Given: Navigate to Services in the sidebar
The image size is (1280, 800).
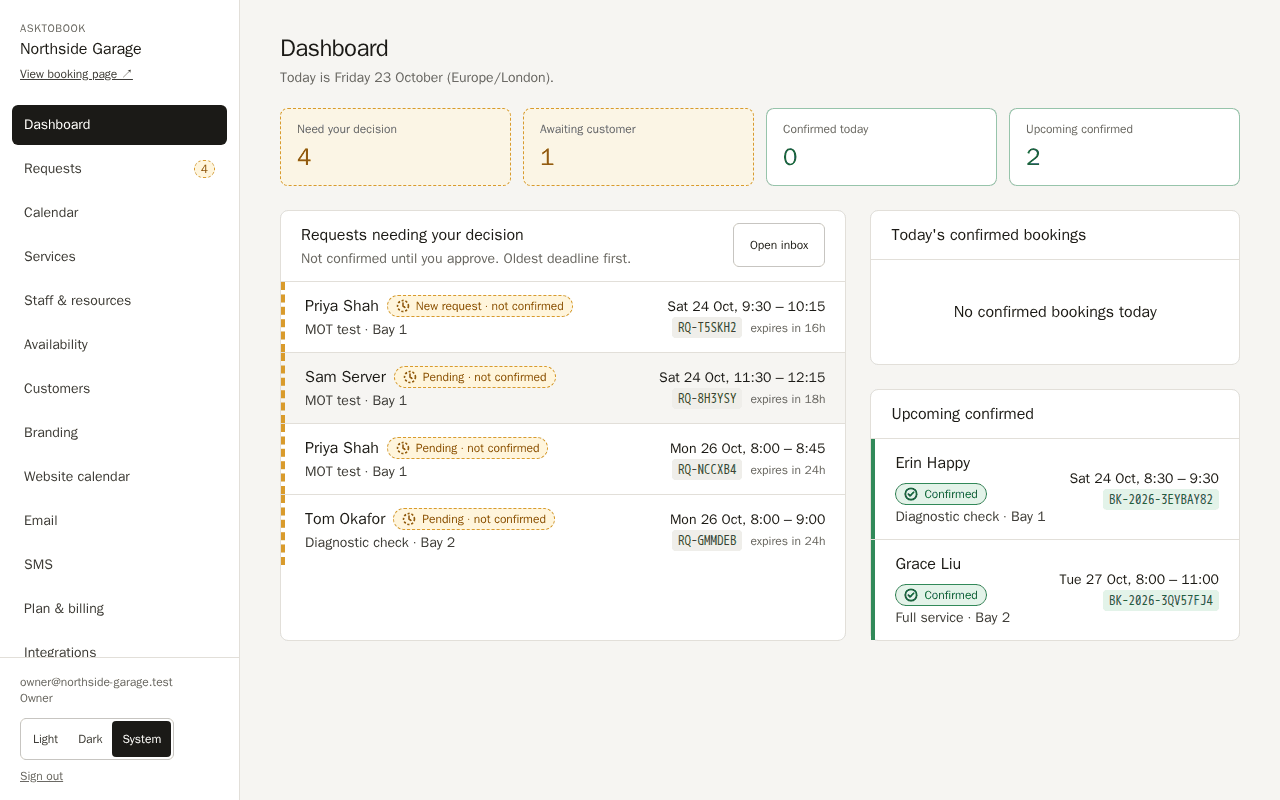Looking at the screenshot, I should tap(119, 257).
